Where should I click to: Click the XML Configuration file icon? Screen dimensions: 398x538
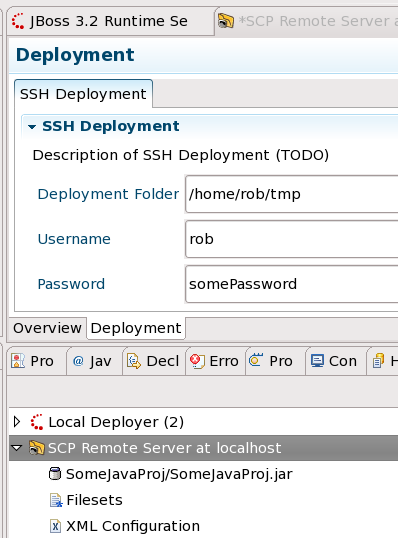pos(55,526)
